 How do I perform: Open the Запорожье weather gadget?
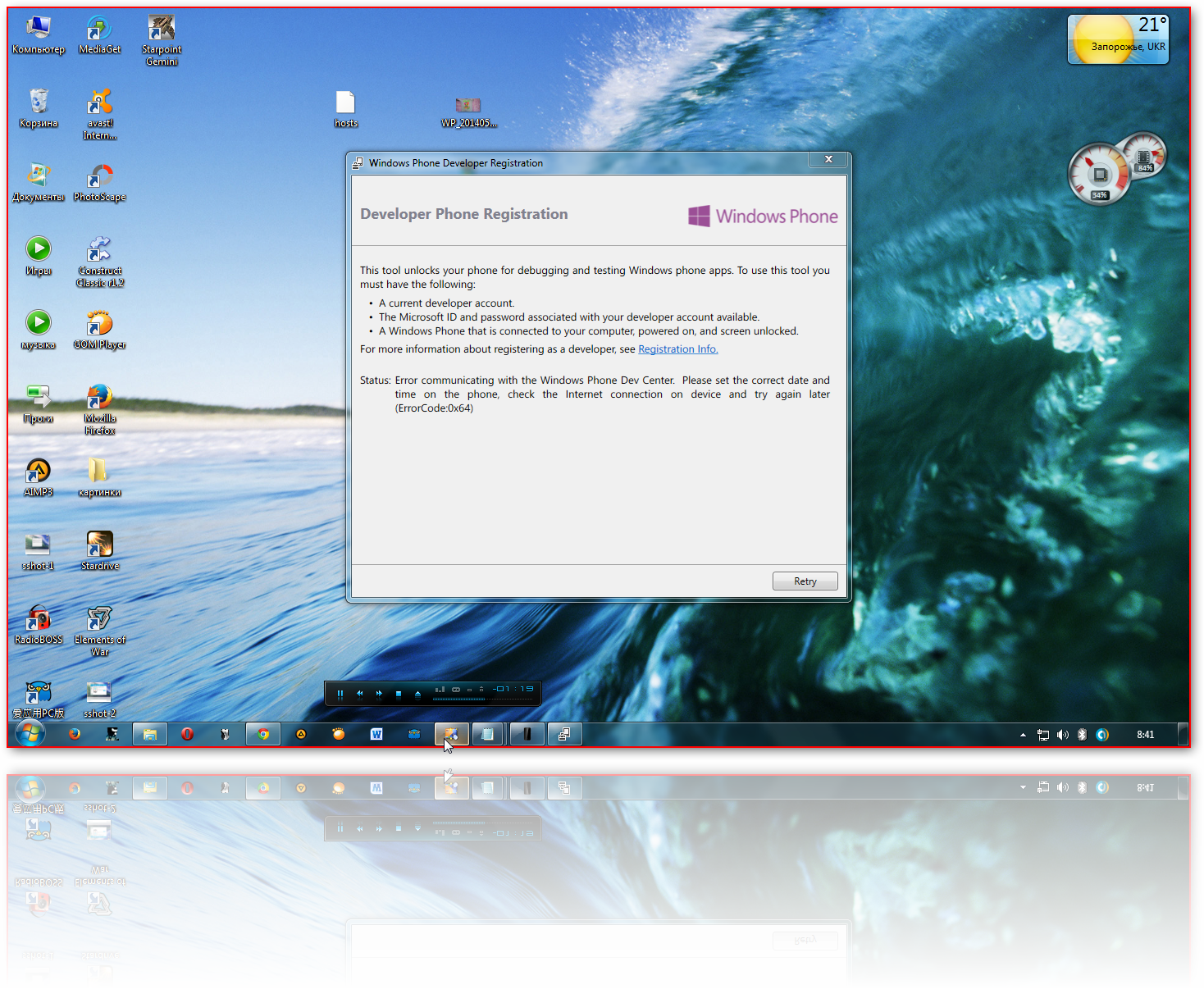click(x=1119, y=39)
